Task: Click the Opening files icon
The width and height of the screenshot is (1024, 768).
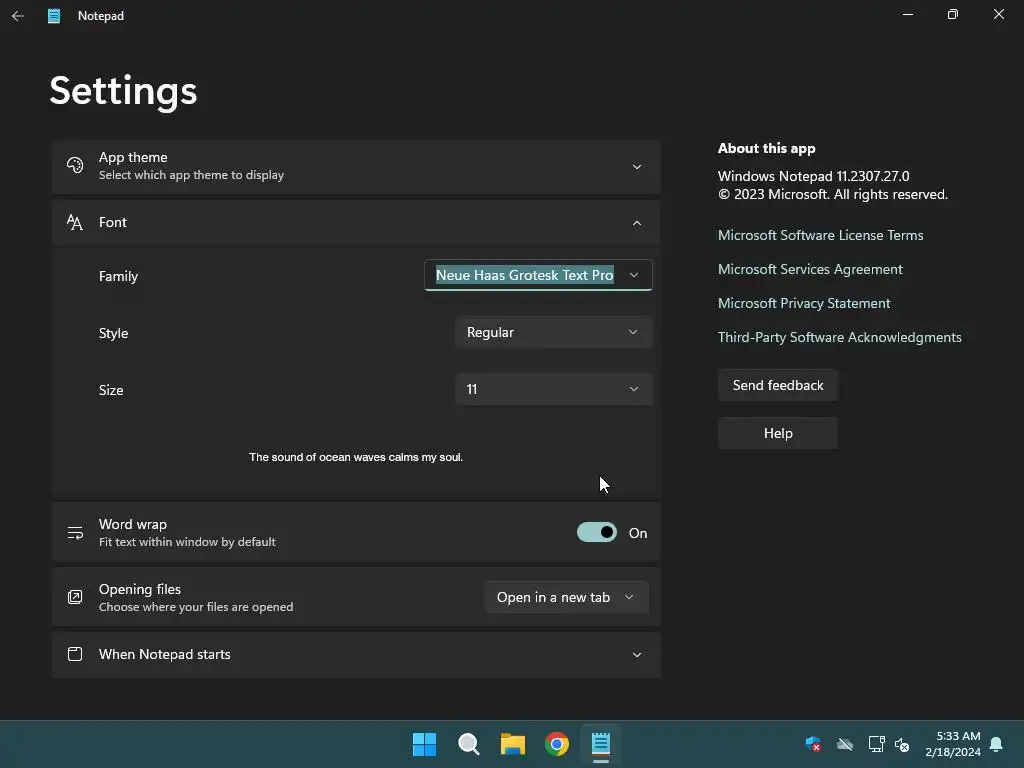Action: 75,597
